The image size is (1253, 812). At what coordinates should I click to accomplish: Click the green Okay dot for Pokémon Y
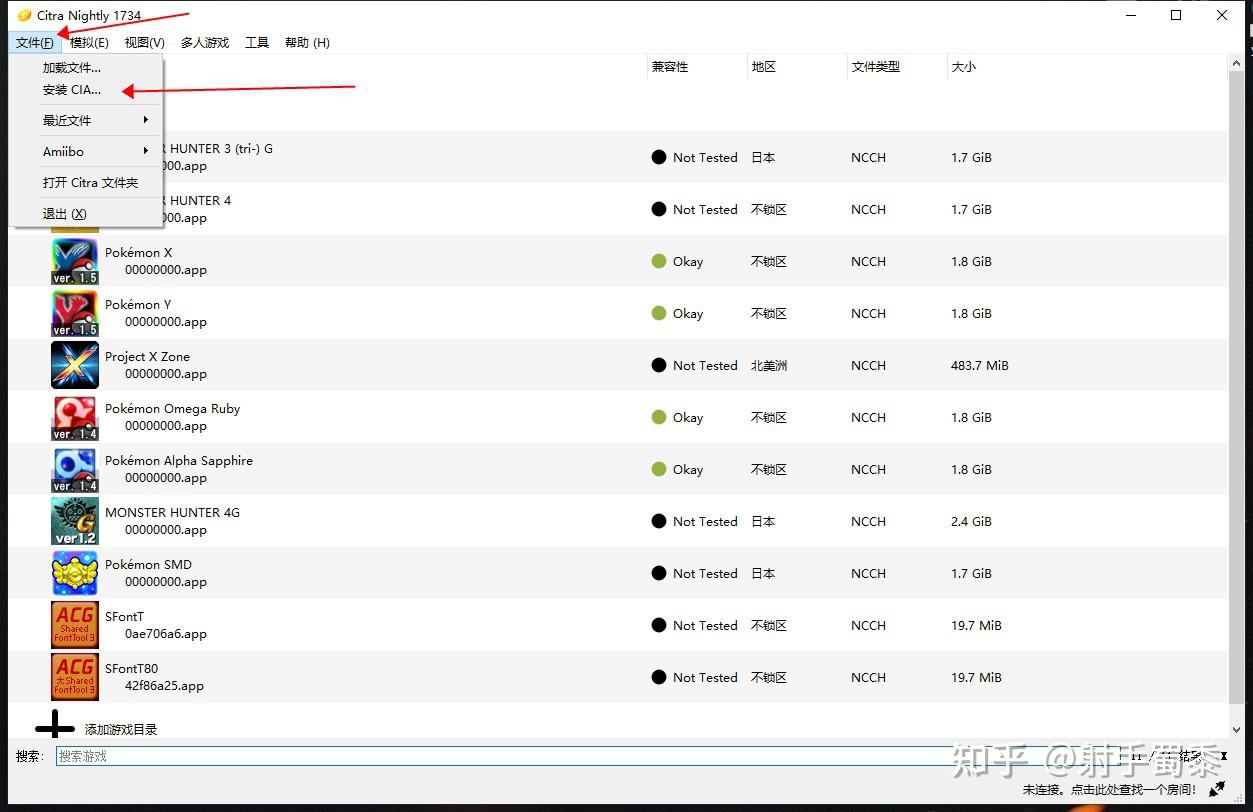pyautogui.click(x=659, y=313)
